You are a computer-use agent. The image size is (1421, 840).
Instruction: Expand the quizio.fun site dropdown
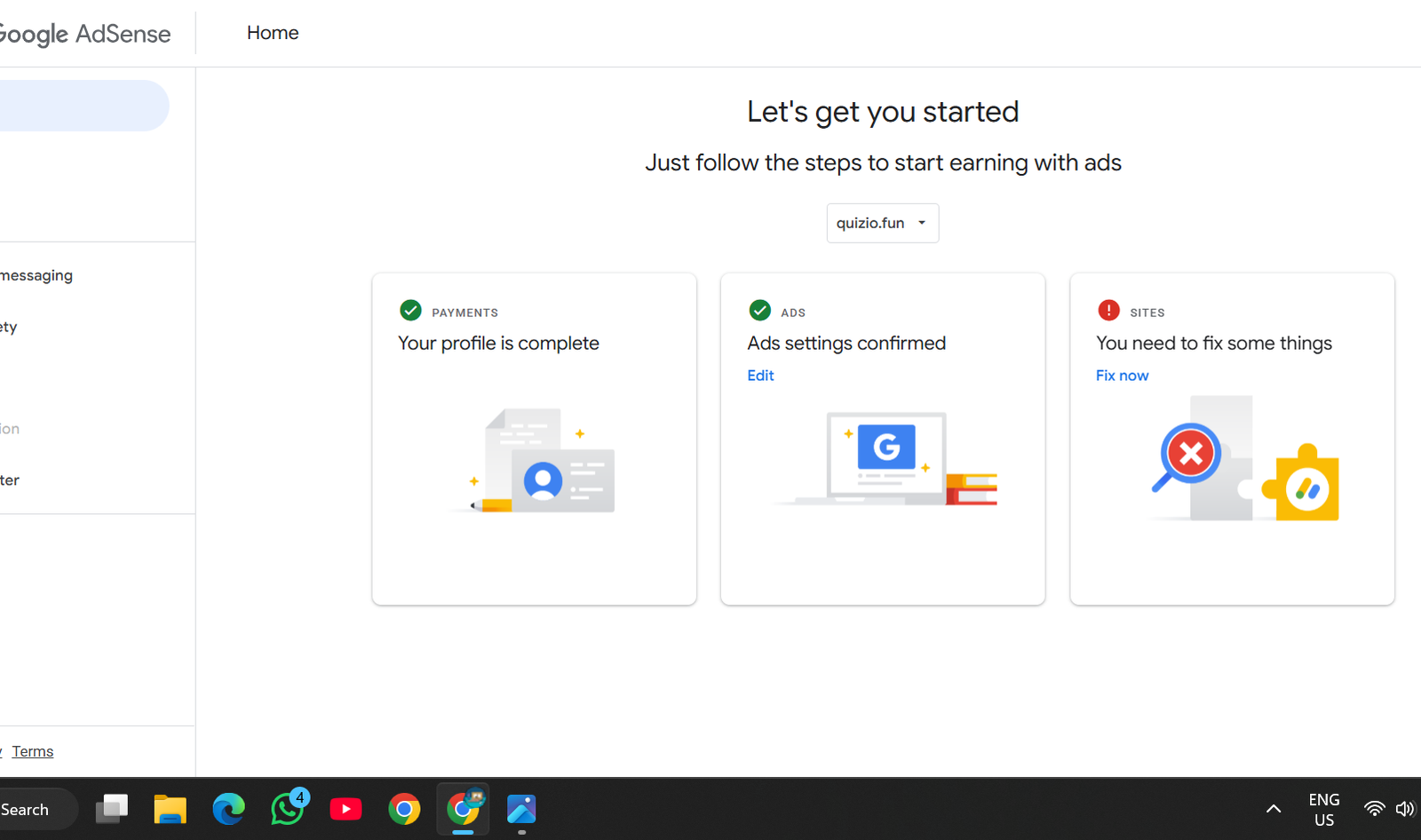(x=882, y=223)
